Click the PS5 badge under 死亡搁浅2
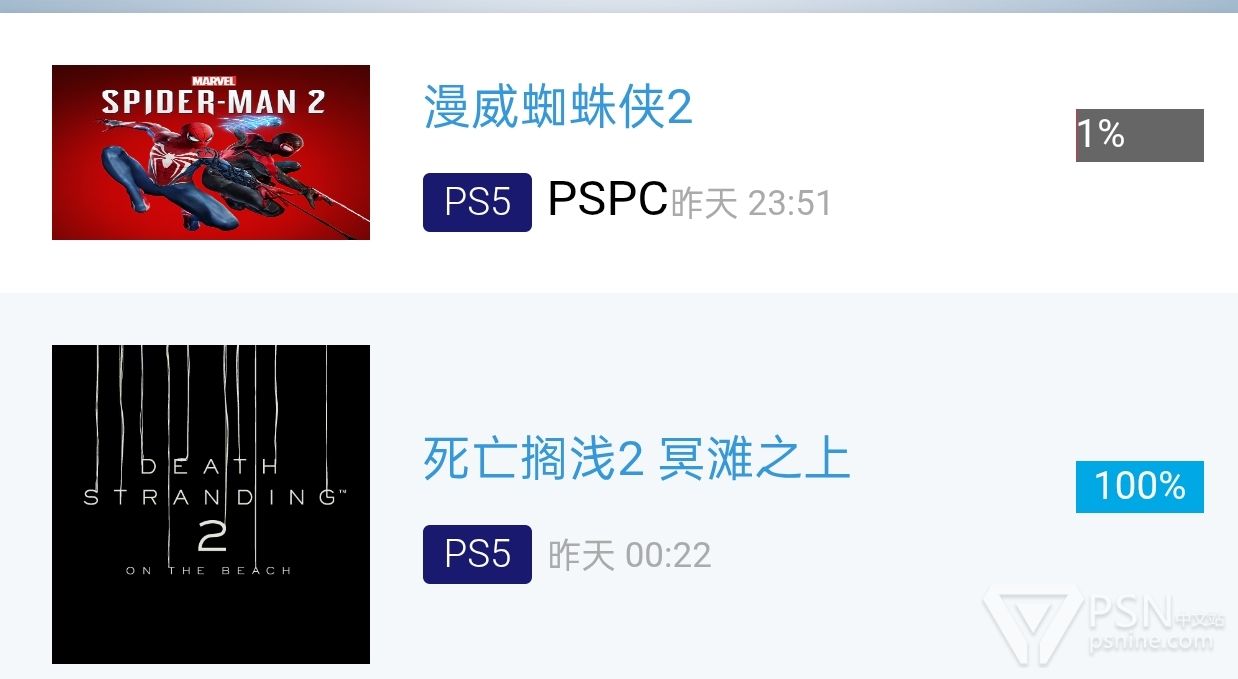This screenshot has height=679, width=1238. coord(477,554)
